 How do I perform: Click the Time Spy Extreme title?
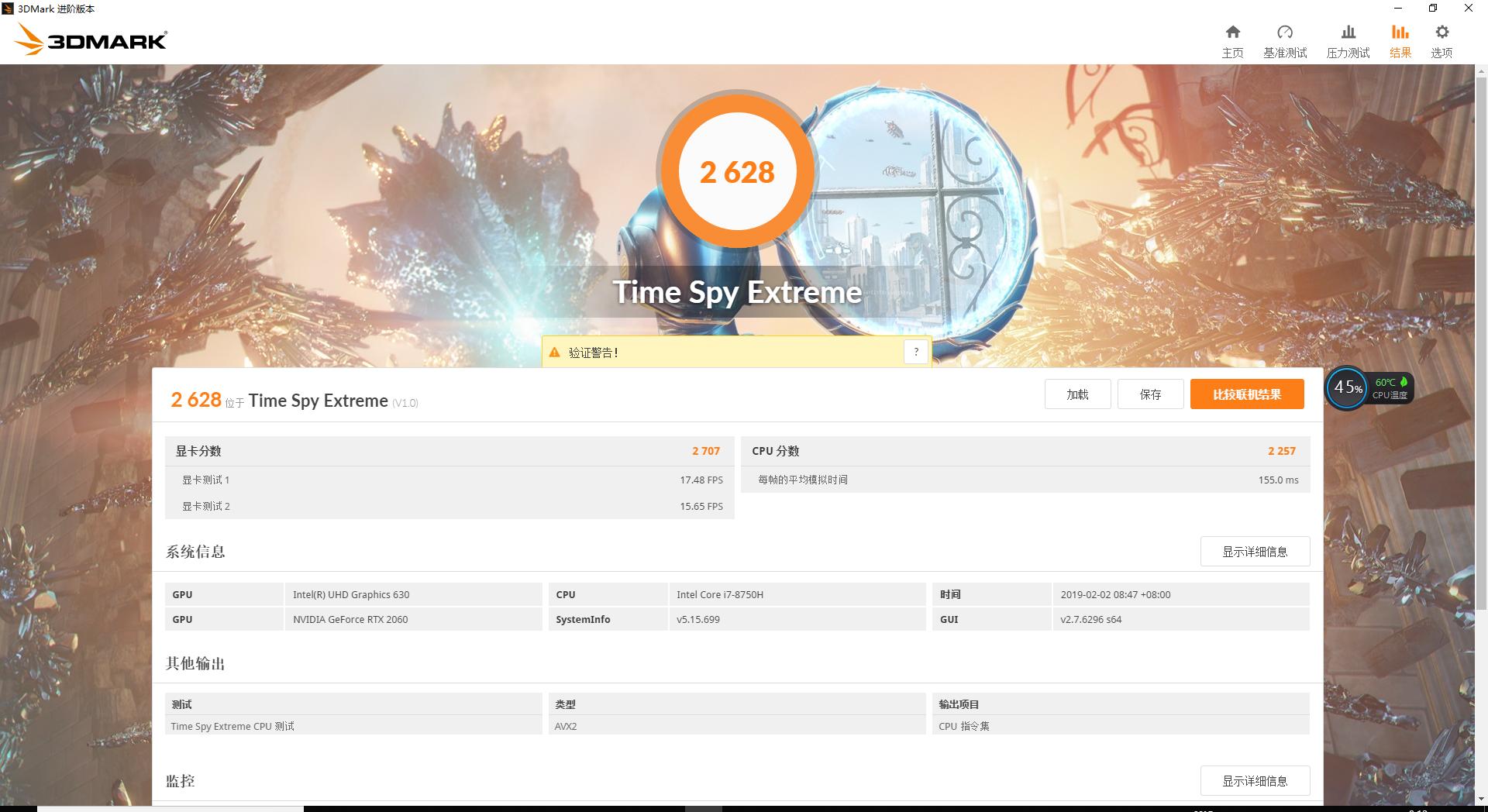coord(736,292)
